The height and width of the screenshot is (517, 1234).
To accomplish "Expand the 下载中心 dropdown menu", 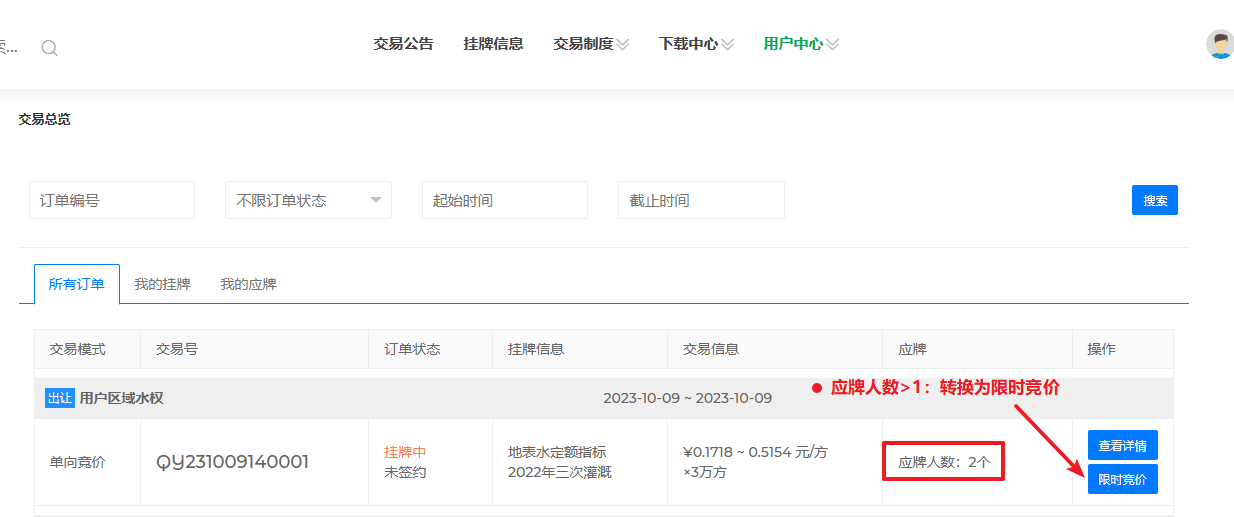I will [x=697, y=44].
